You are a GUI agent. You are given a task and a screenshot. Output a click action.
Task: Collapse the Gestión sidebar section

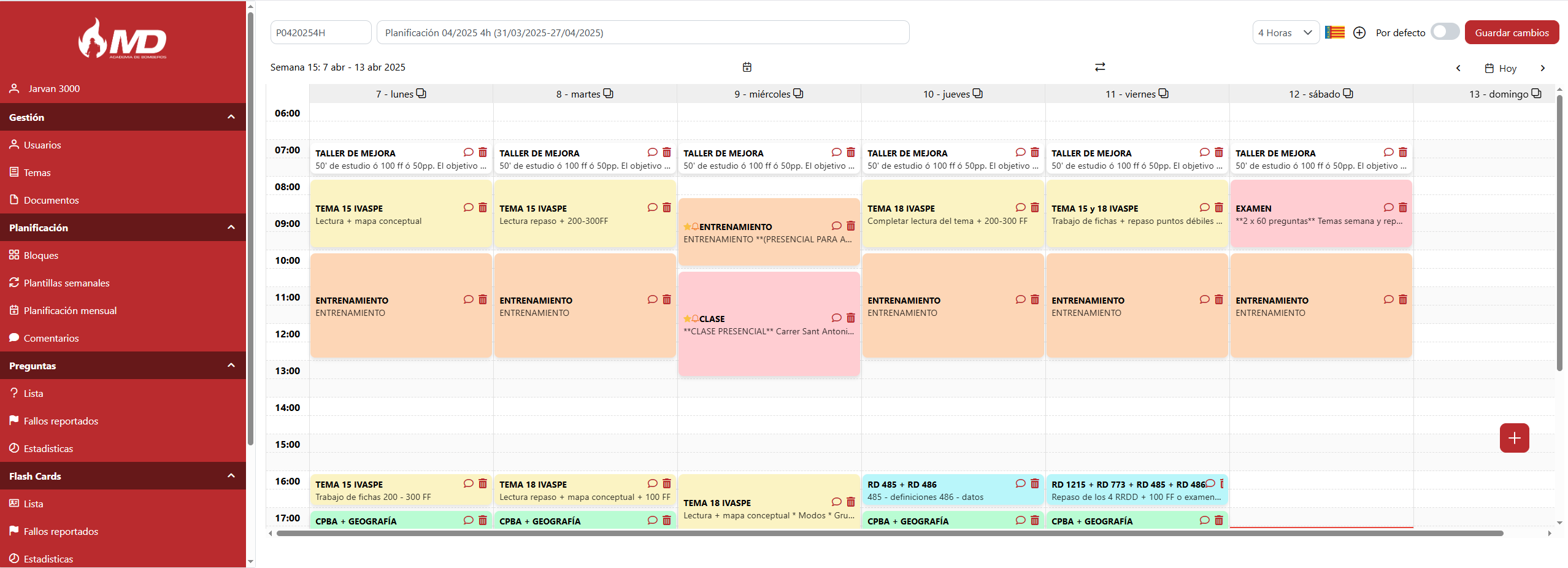pos(231,117)
